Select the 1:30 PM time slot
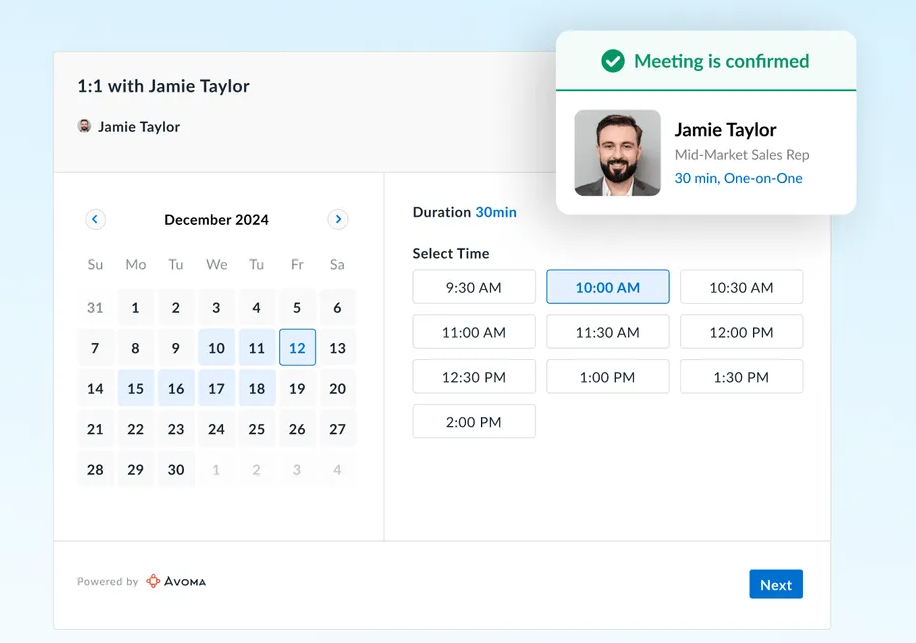The width and height of the screenshot is (916, 643). pos(741,377)
